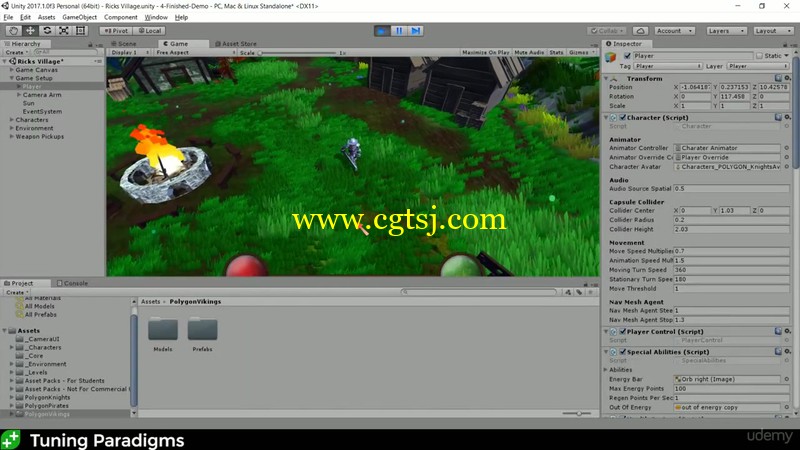Disable Special Abilities script checkbox

point(622,352)
